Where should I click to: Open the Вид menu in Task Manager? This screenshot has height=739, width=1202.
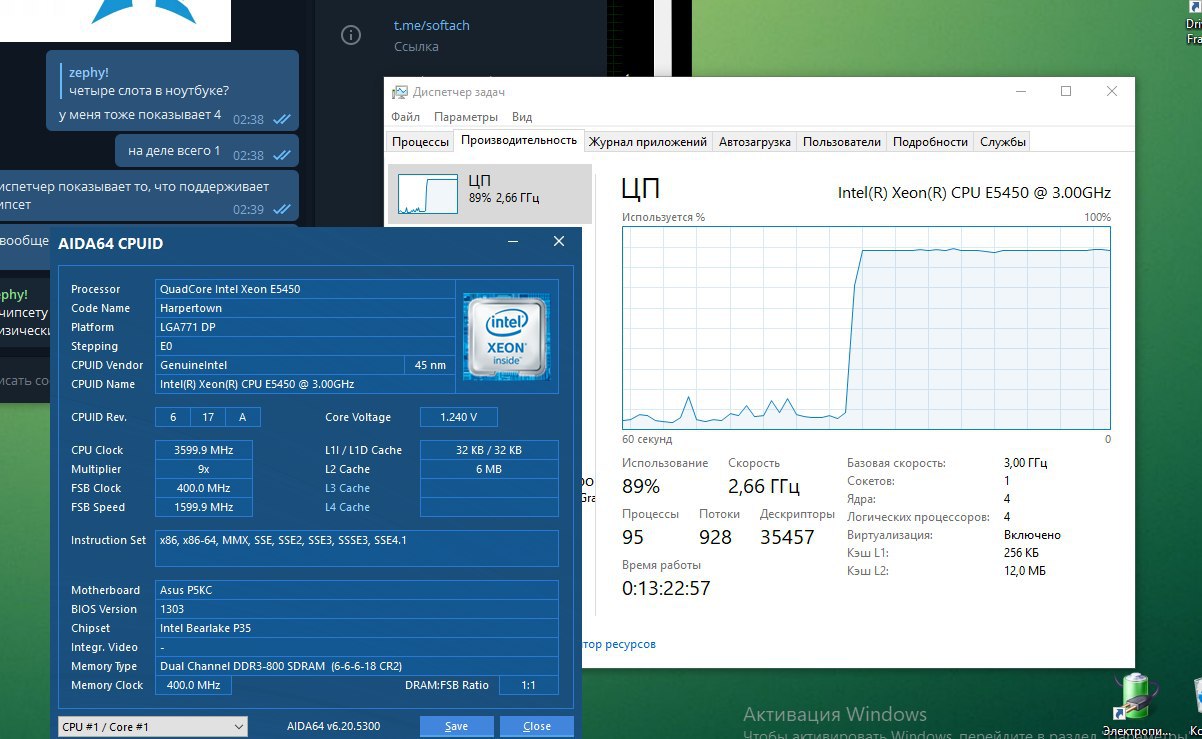click(x=521, y=117)
